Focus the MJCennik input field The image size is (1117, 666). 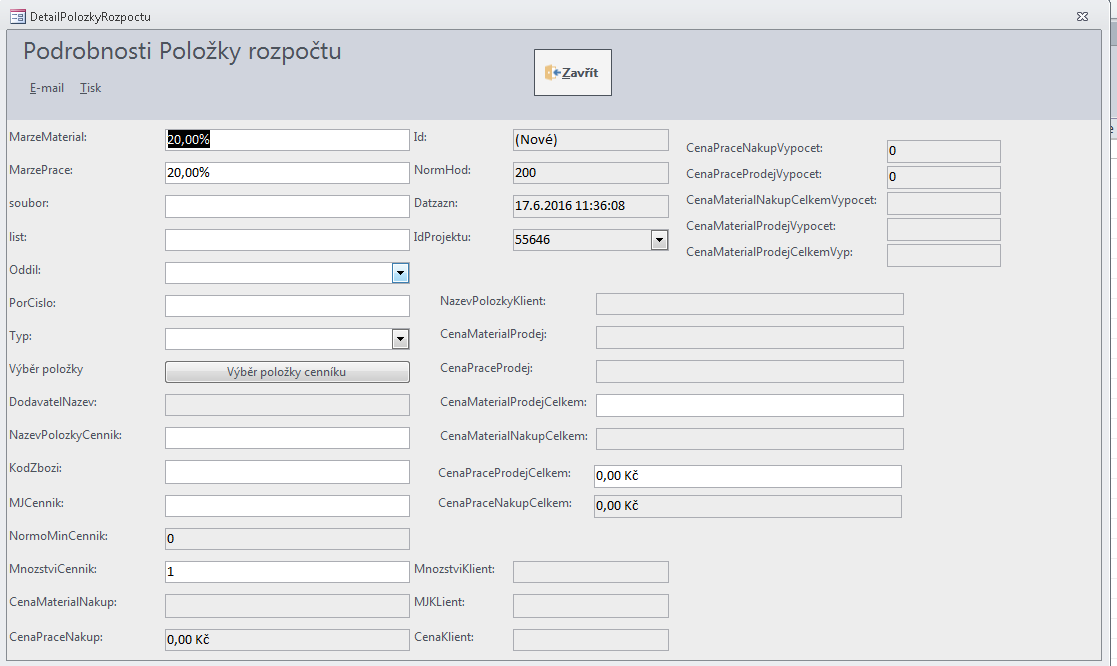[287, 506]
